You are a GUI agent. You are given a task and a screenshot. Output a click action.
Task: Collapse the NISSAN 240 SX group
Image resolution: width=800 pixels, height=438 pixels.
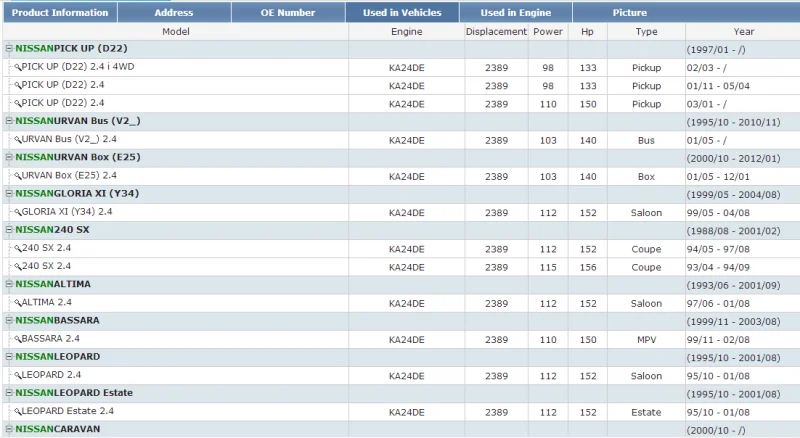pyautogui.click(x=9, y=230)
